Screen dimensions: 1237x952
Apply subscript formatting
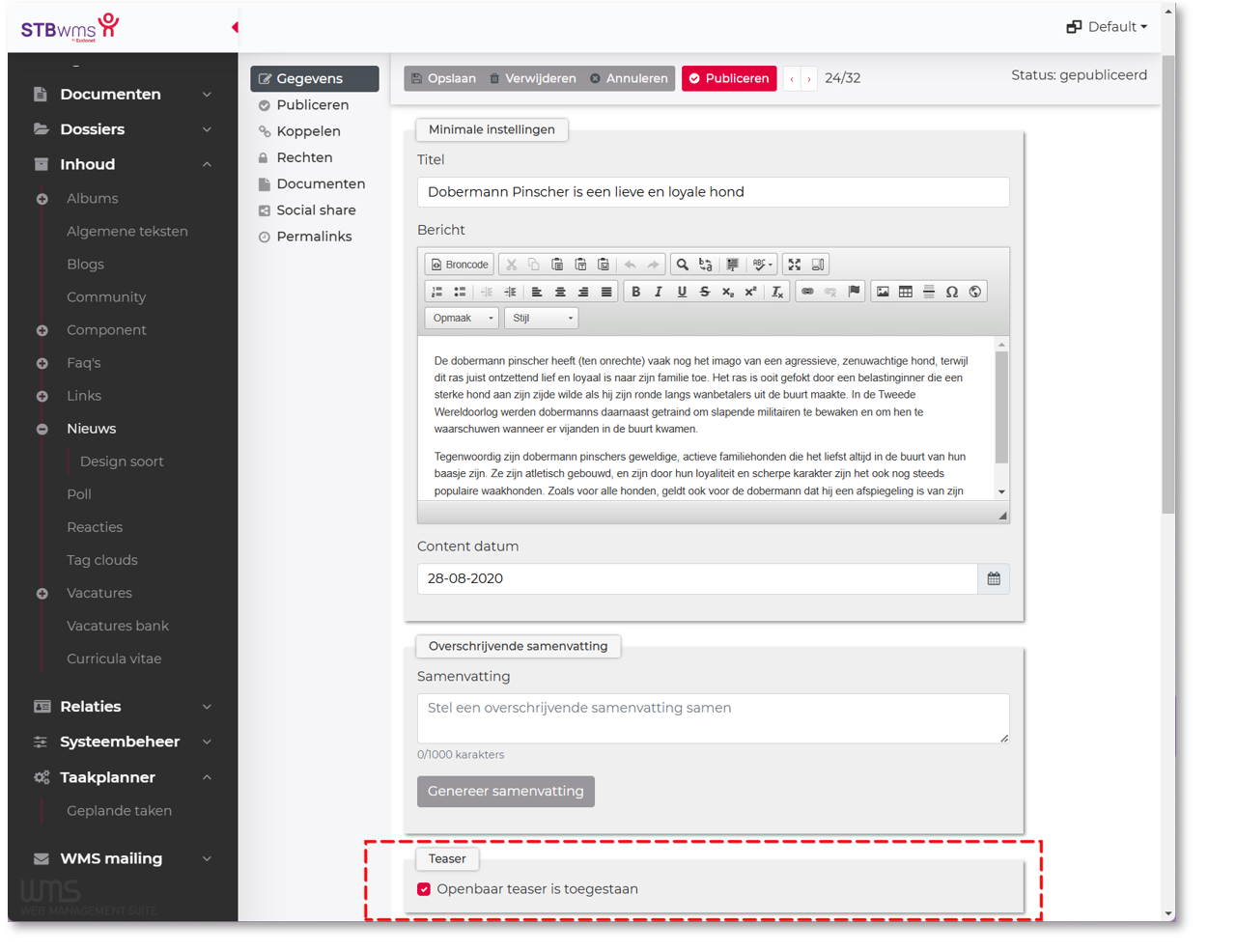(x=728, y=292)
